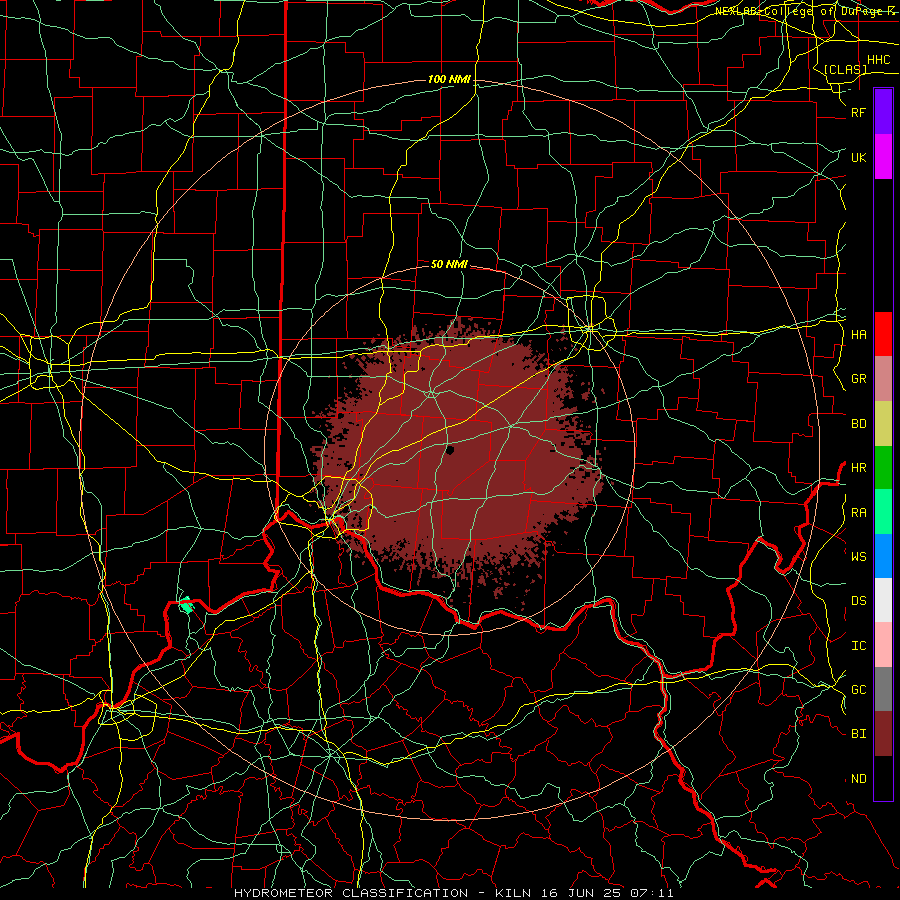Click the 16 JUN 25 date text
The width and height of the screenshot is (900, 900).
pyautogui.click(x=580, y=893)
